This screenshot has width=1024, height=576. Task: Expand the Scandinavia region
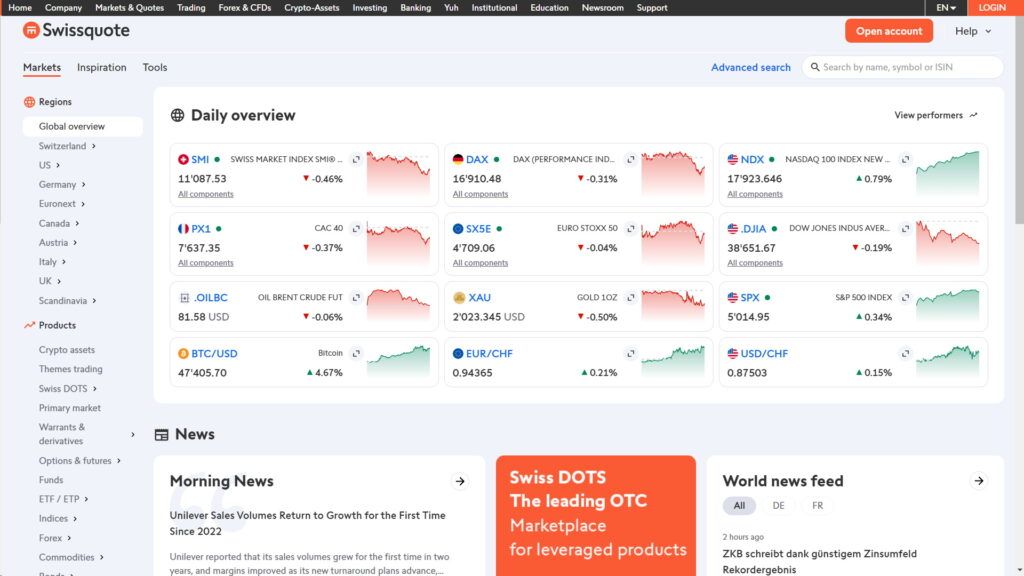point(94,300)
